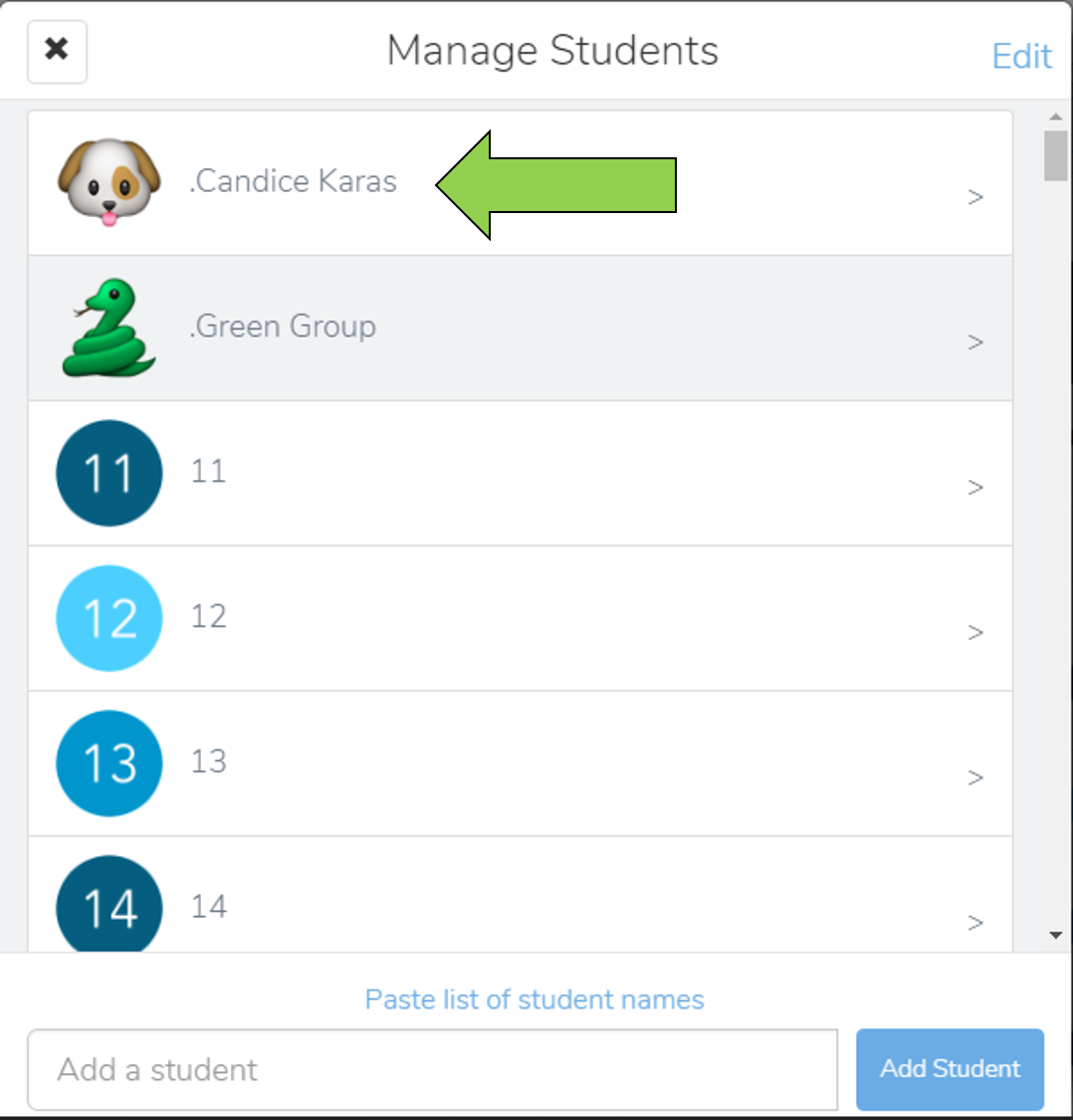Open student 12 row arrow

pos(975,632)
